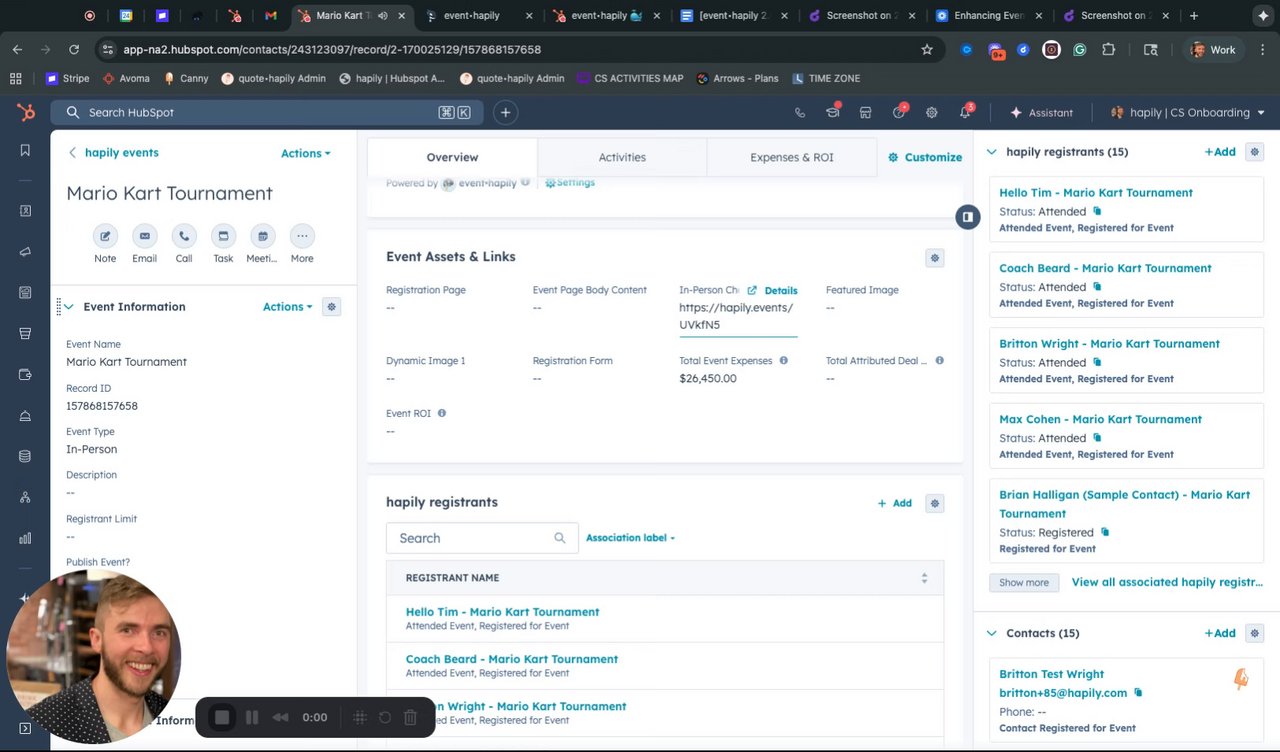Click the + Add button above registrants table

(894, 503)
